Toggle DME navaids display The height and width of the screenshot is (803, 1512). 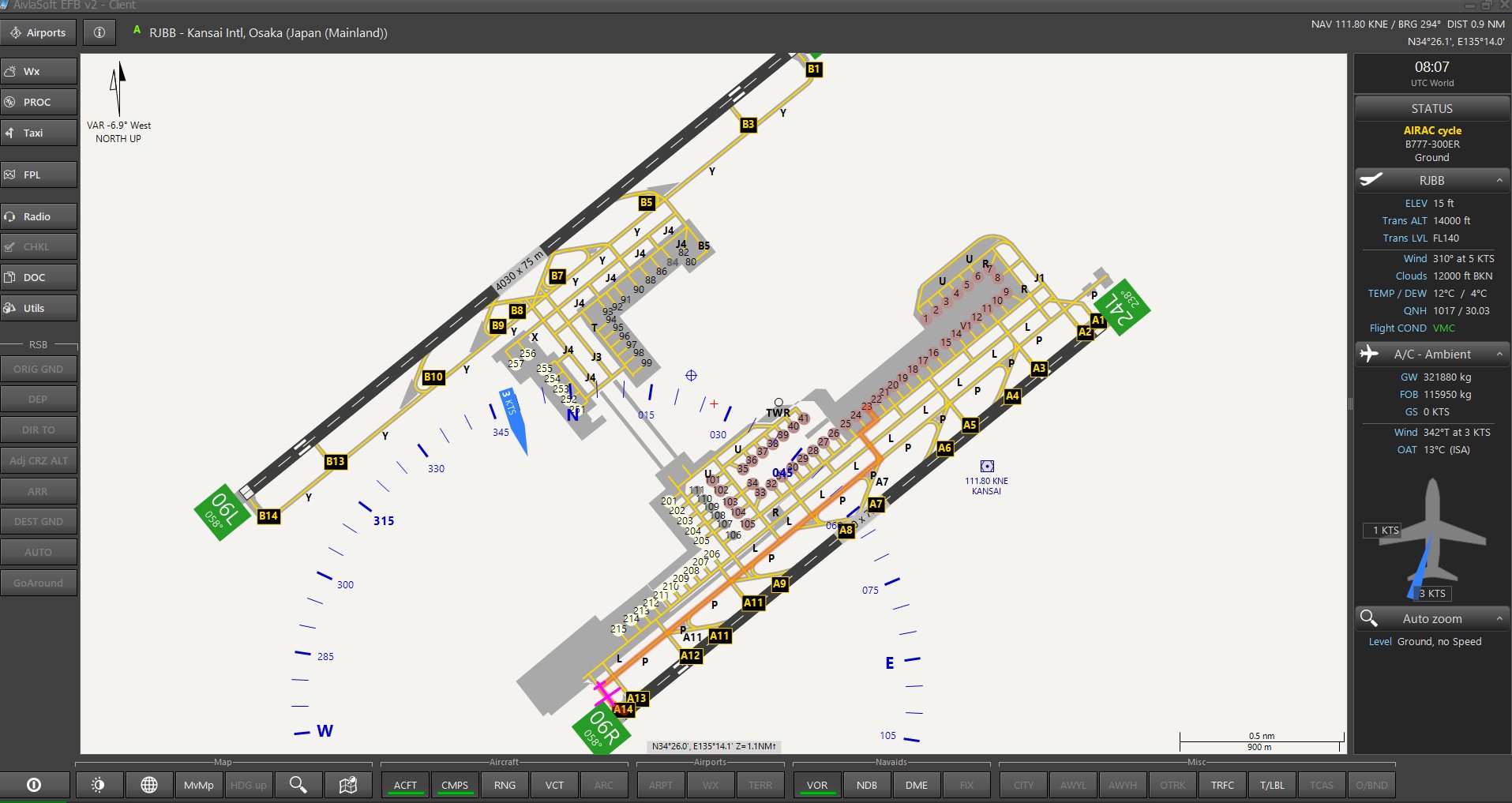(917, 785)
